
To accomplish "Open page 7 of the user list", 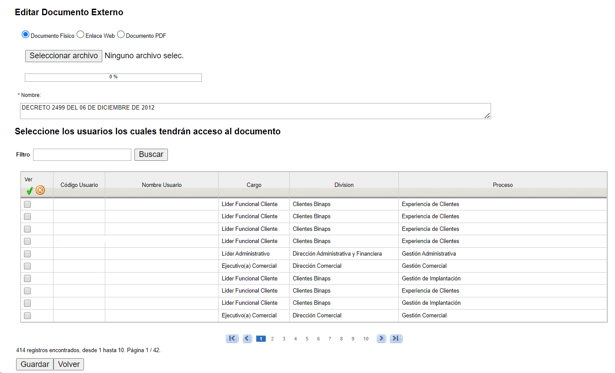I will pyautogui.click(x=330, y=339).
